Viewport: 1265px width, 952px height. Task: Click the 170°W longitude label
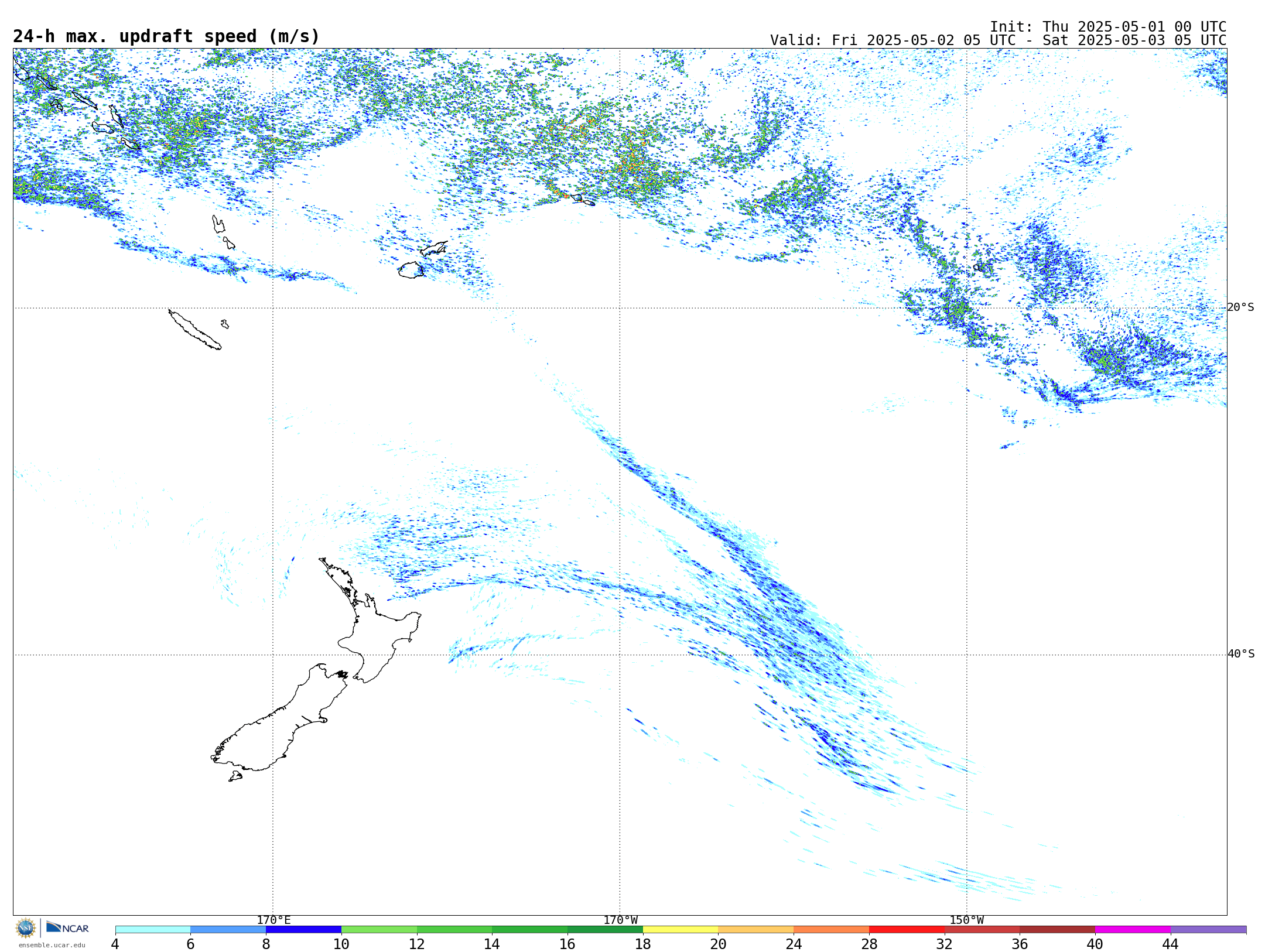[x=620, y=920]
